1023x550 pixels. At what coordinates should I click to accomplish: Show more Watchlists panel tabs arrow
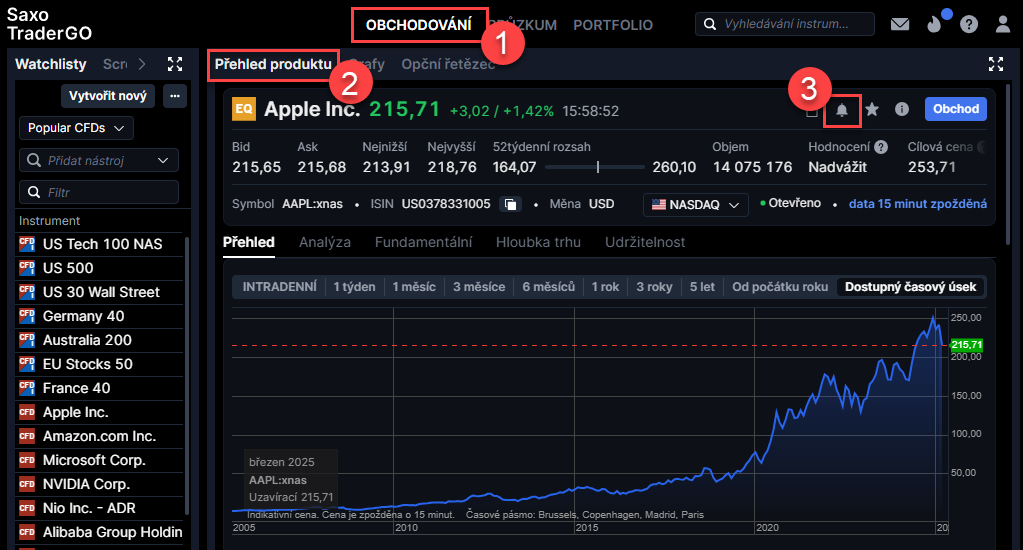point(142,64)
